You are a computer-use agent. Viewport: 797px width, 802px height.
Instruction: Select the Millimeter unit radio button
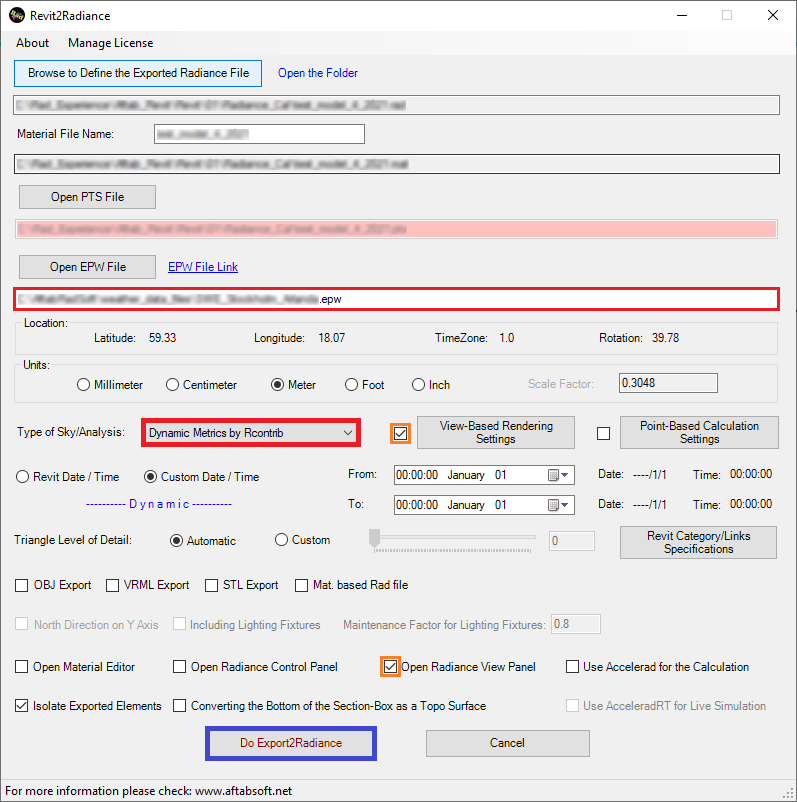pyautogui.click(x=83, y=385)
